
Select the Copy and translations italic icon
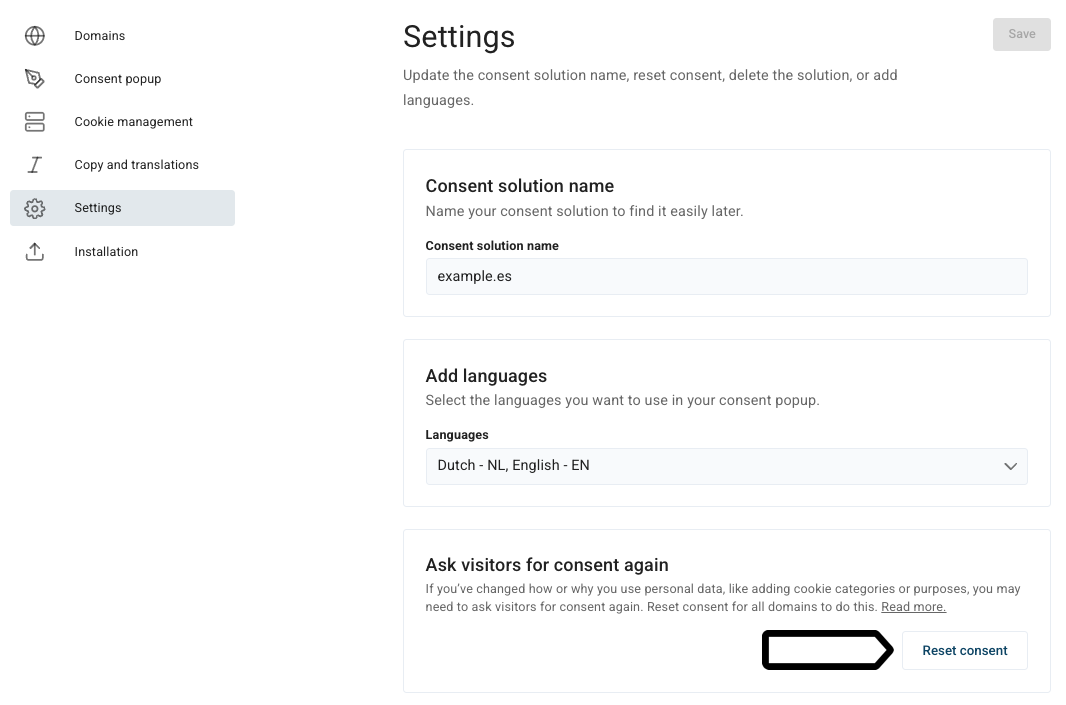click(35, 164)
